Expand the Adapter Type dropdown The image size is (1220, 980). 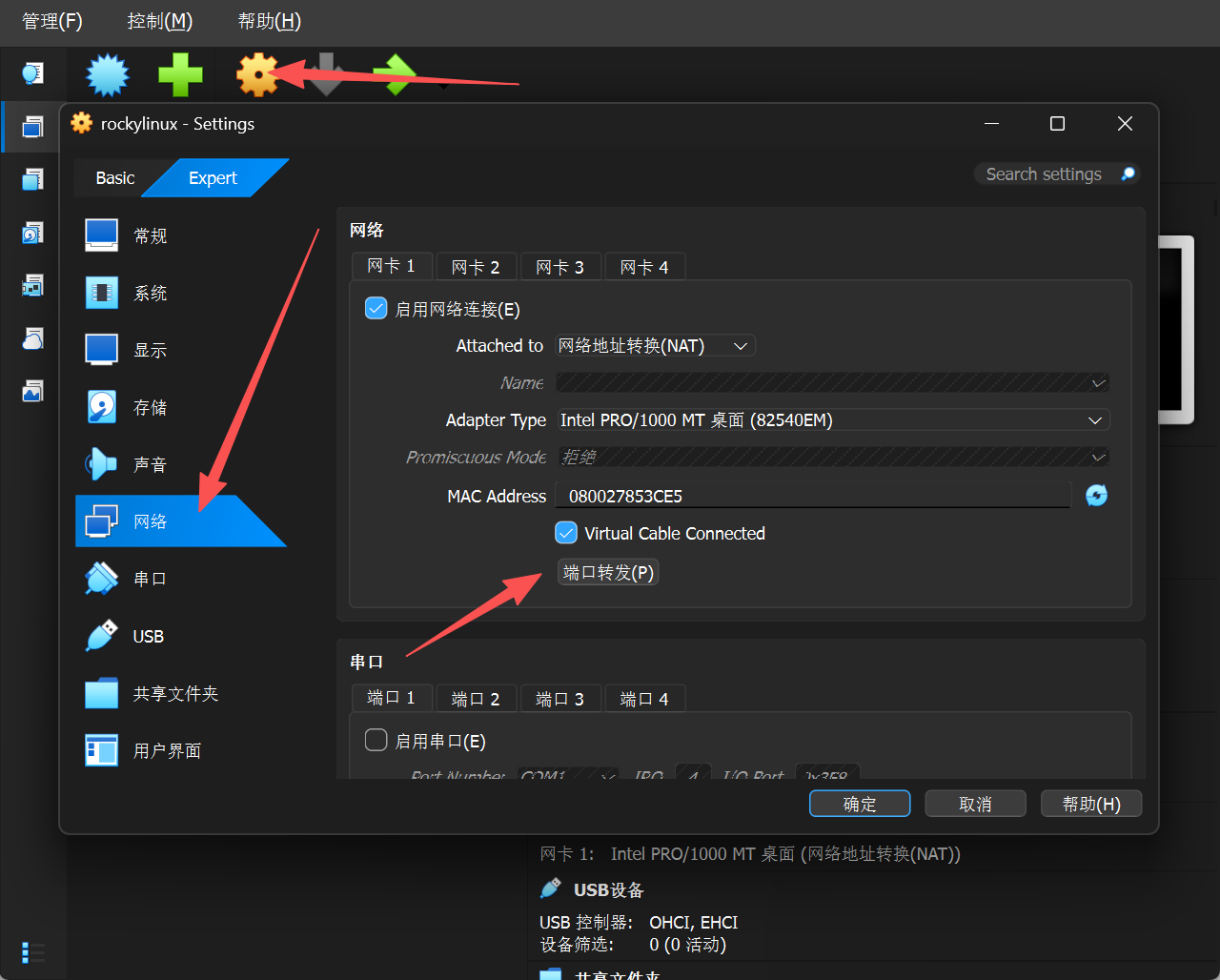click(833, 420)
